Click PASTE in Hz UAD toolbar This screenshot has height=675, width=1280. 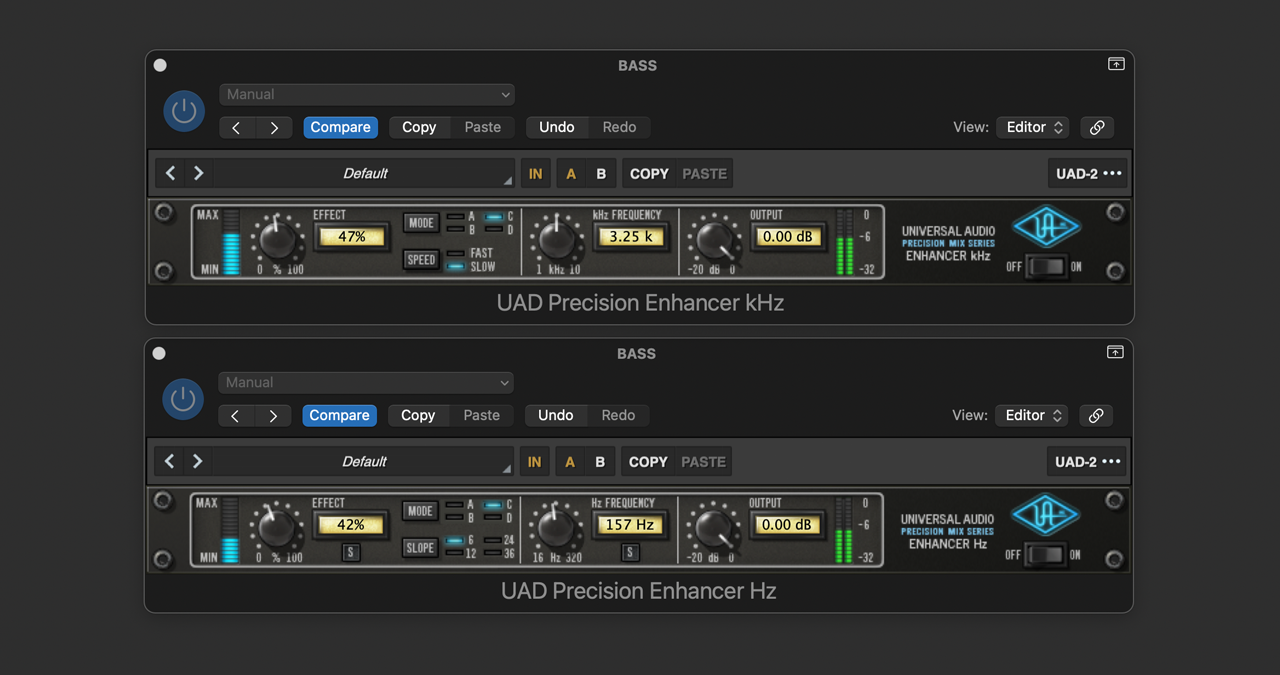[x=703, y=462]
